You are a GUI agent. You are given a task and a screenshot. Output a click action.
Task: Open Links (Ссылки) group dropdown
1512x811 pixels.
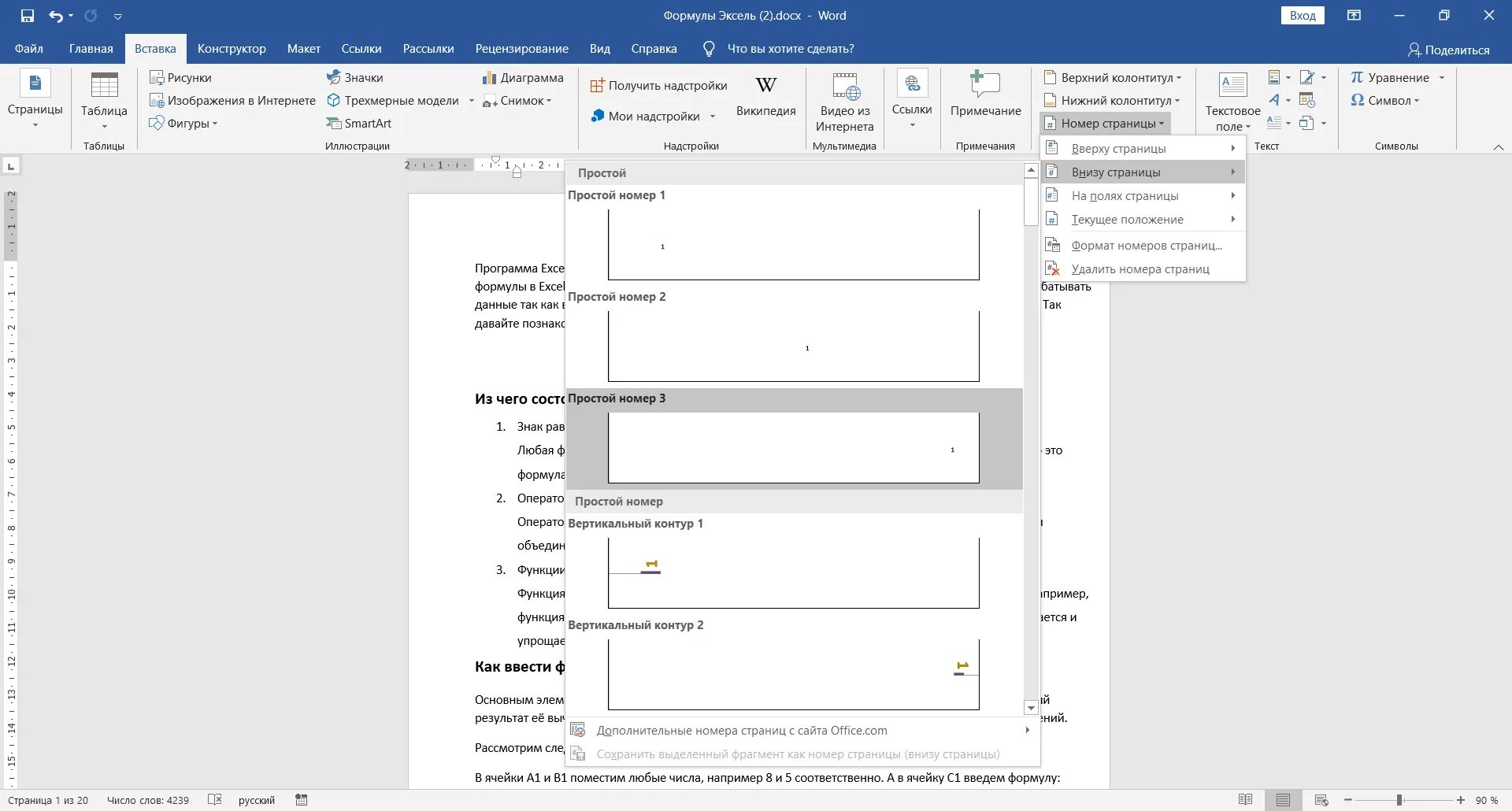click(912, 99)
